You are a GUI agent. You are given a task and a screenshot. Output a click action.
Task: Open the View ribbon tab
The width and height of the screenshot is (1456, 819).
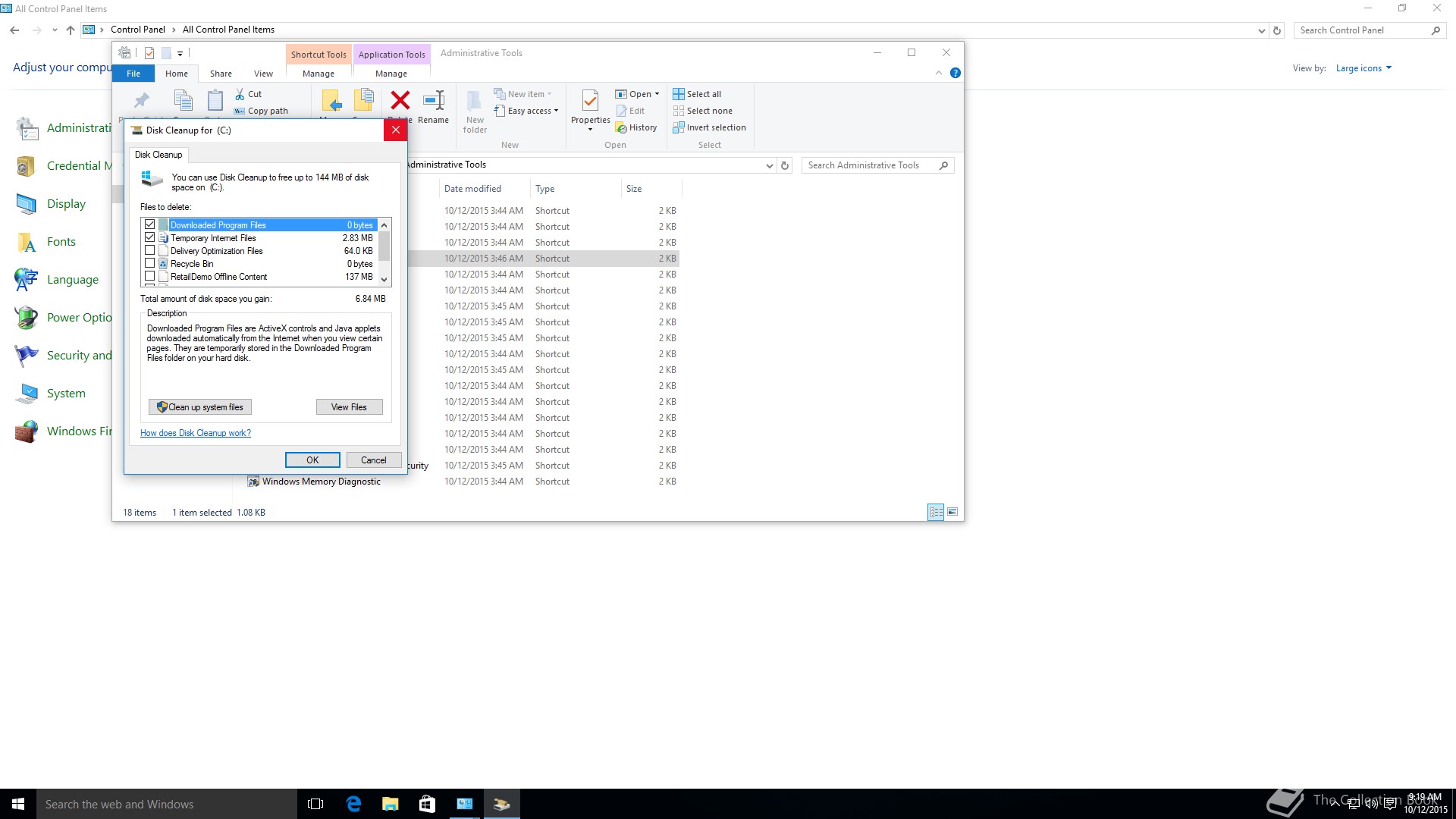pyautogui.click(x=263, y=74)
